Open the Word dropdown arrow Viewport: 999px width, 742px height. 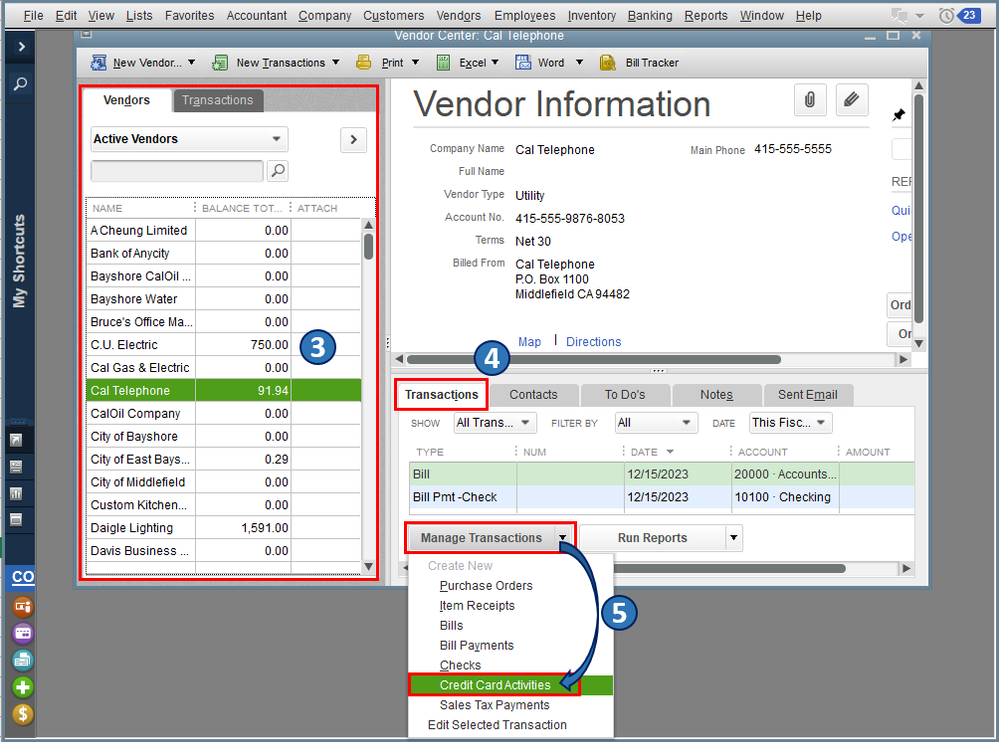click(x=579, y=62)
